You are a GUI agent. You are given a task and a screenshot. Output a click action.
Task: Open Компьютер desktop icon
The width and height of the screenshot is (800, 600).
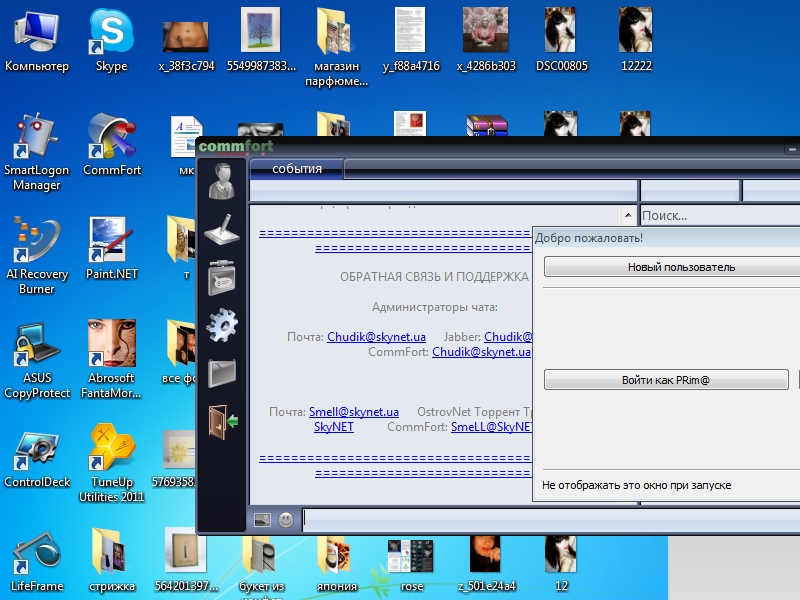coord(37,42)
